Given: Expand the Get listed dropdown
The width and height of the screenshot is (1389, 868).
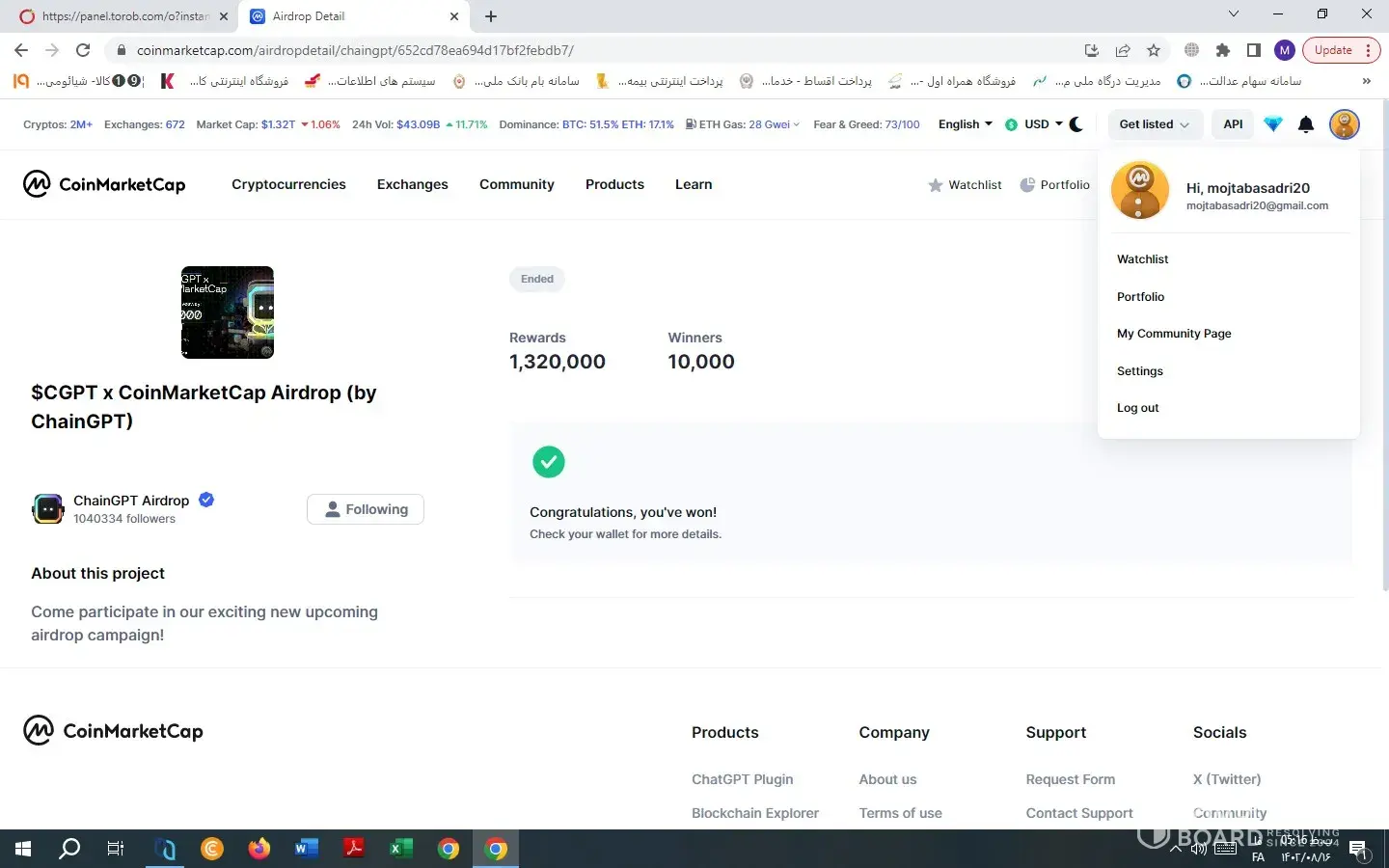Looking at the screenshot, I should 1154,124.
